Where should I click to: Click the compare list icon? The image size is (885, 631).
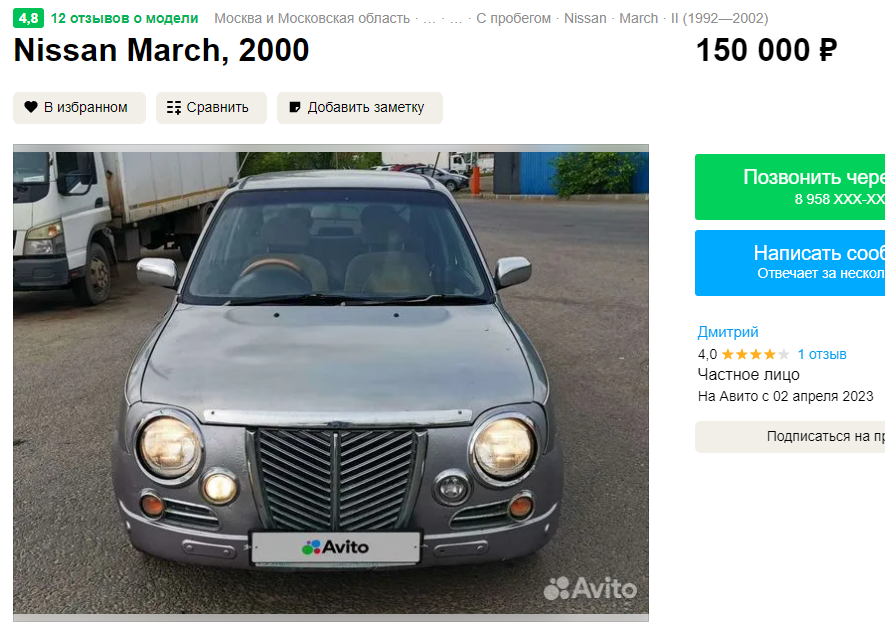point(174,107)
